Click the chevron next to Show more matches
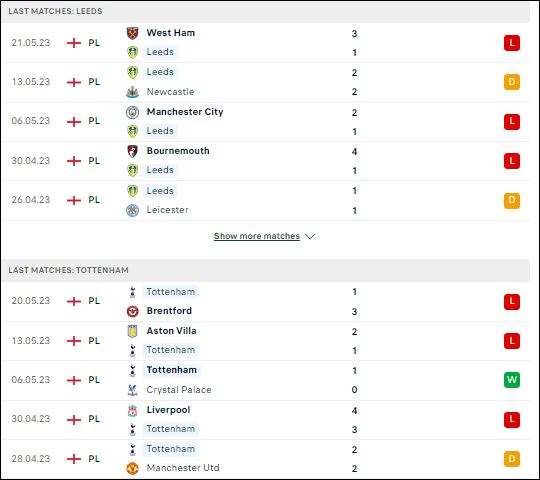This screenshot has width=540, height=480. click(310, 237)
